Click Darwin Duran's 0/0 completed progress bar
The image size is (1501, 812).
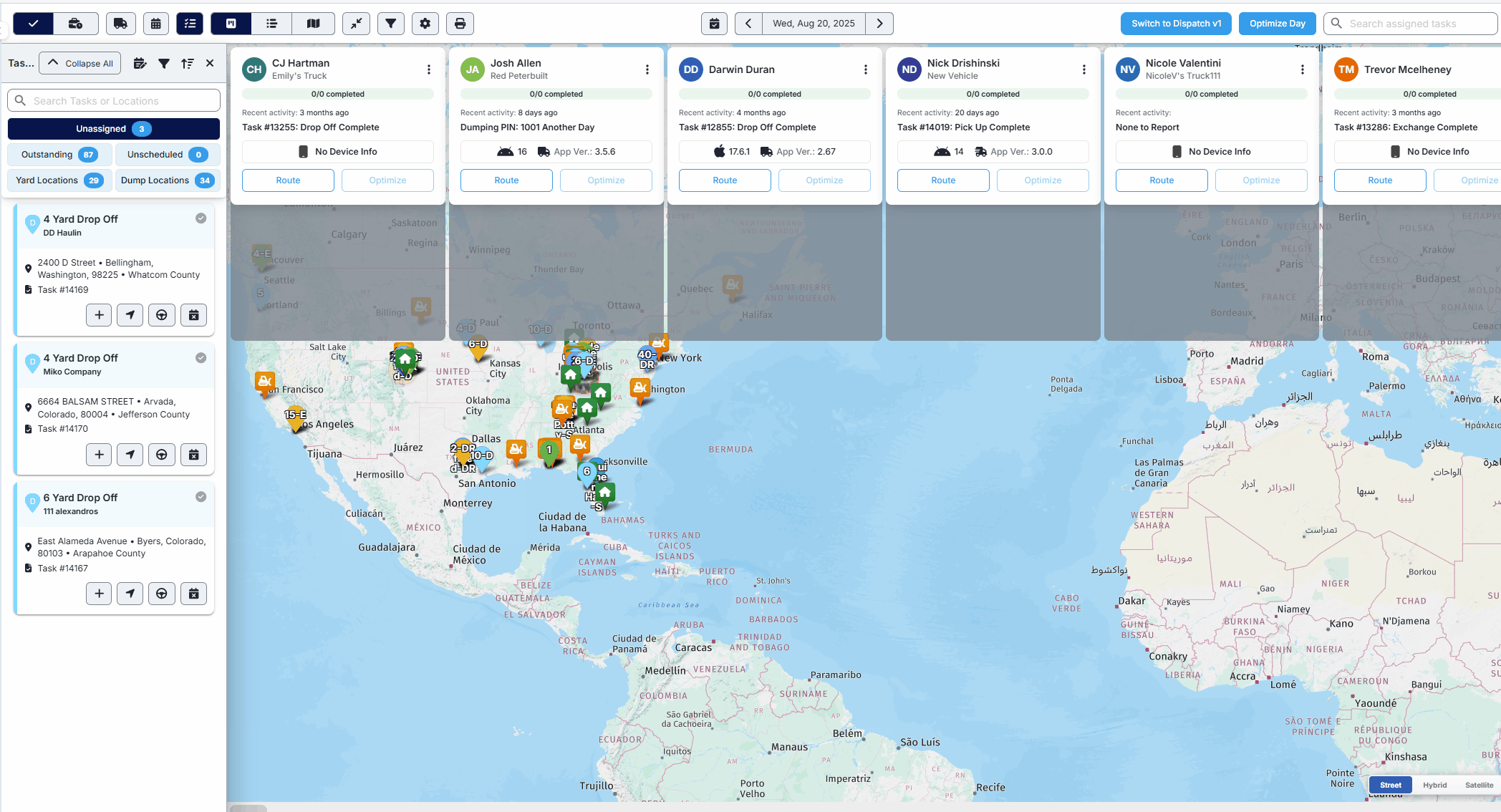(775, 94)
